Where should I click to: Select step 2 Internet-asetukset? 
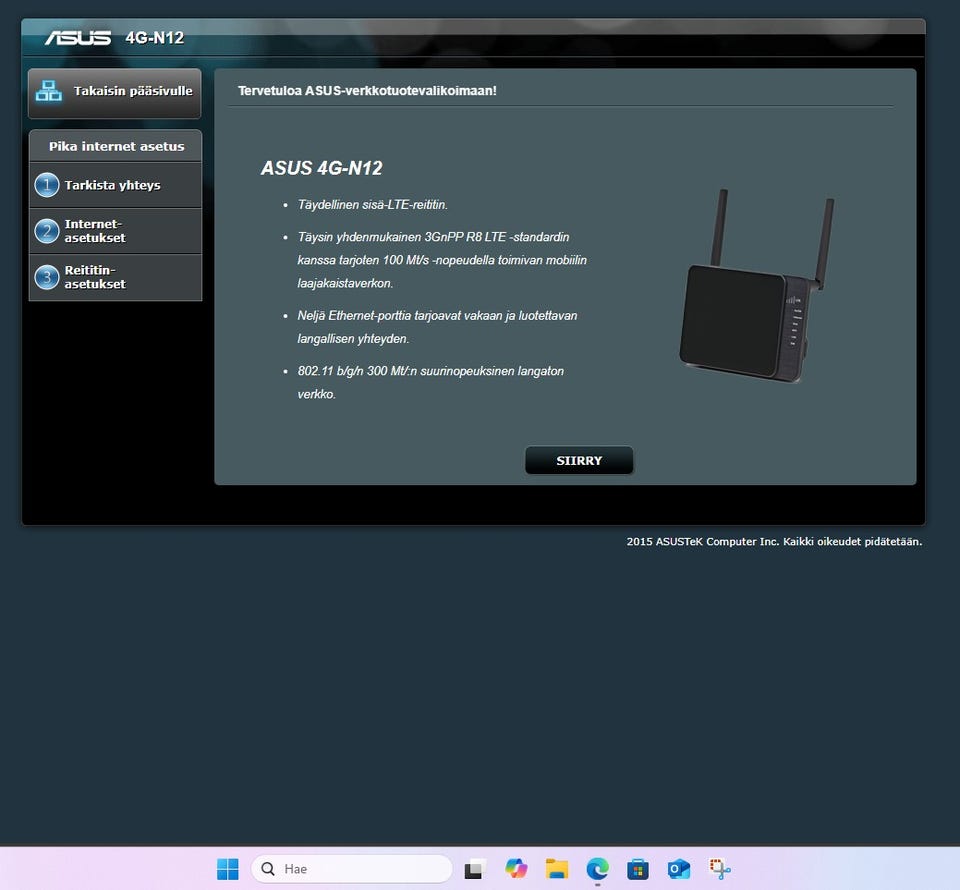point(116,231)
